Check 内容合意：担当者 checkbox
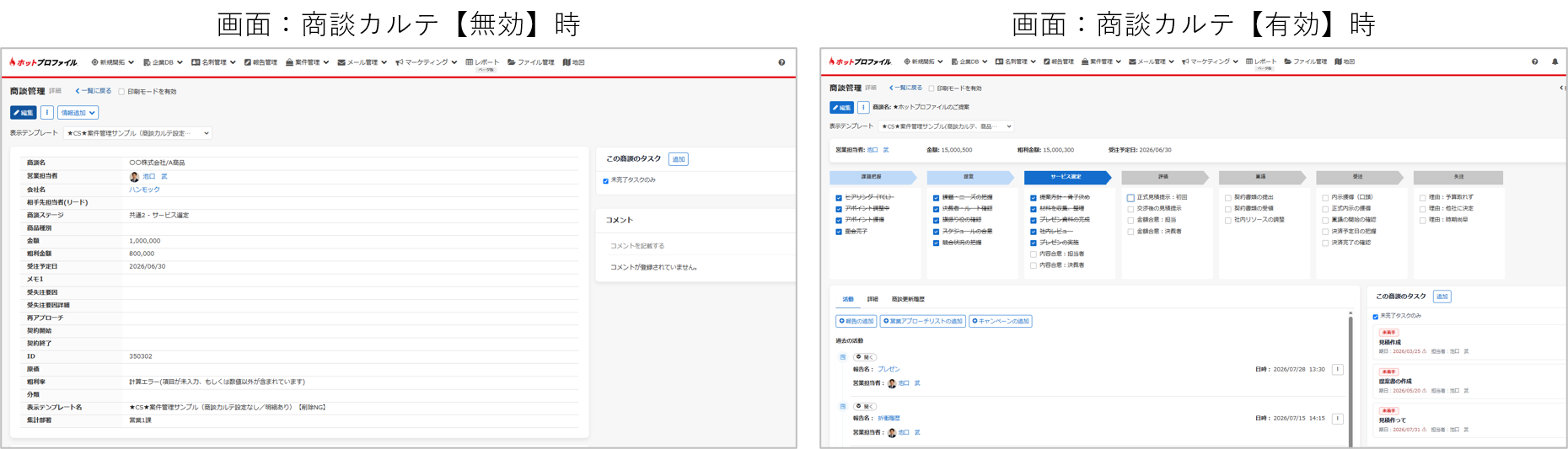This screenshot has height=449, width=1568. click(1033, 254)
